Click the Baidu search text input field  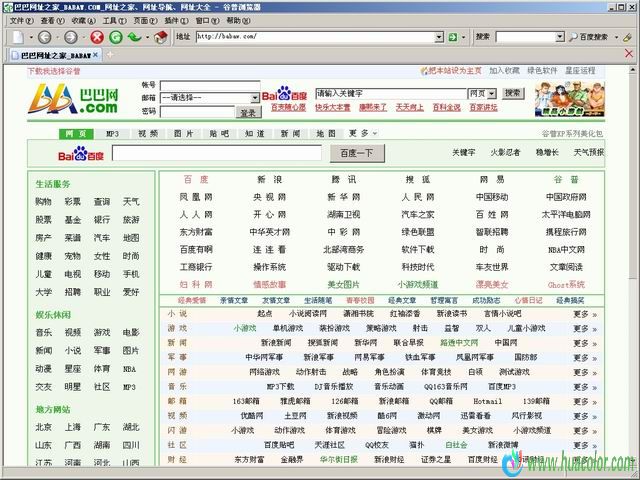[216, 153]
